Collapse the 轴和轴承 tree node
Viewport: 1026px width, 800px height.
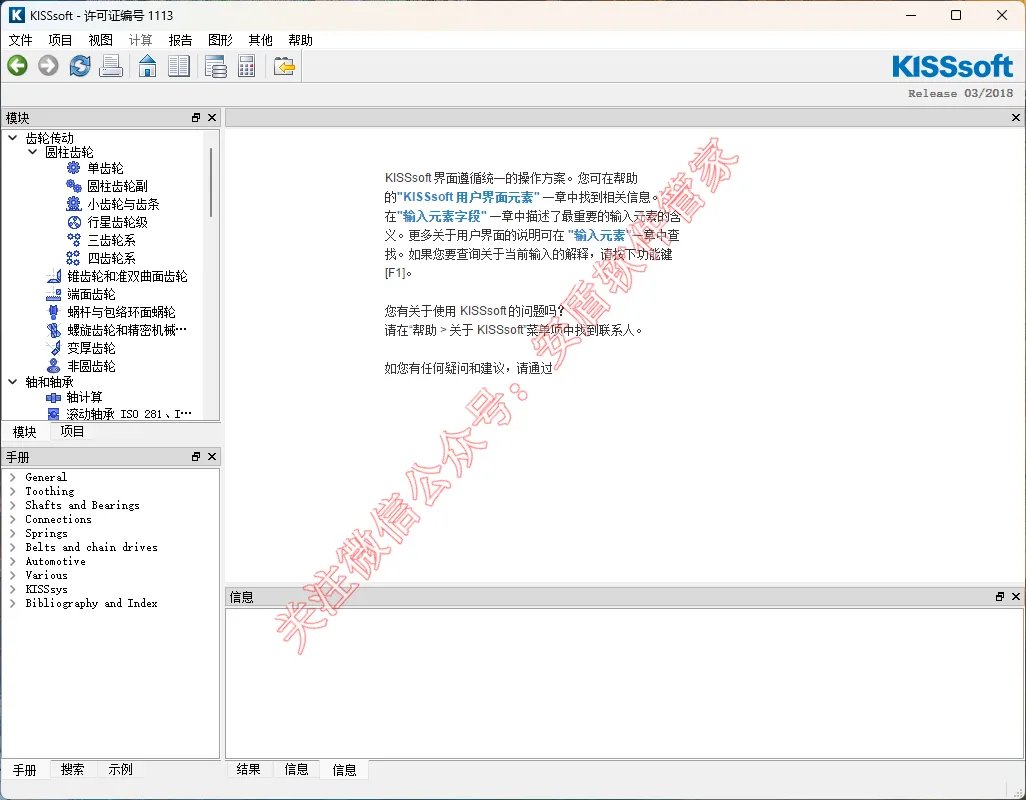(12, 381)
